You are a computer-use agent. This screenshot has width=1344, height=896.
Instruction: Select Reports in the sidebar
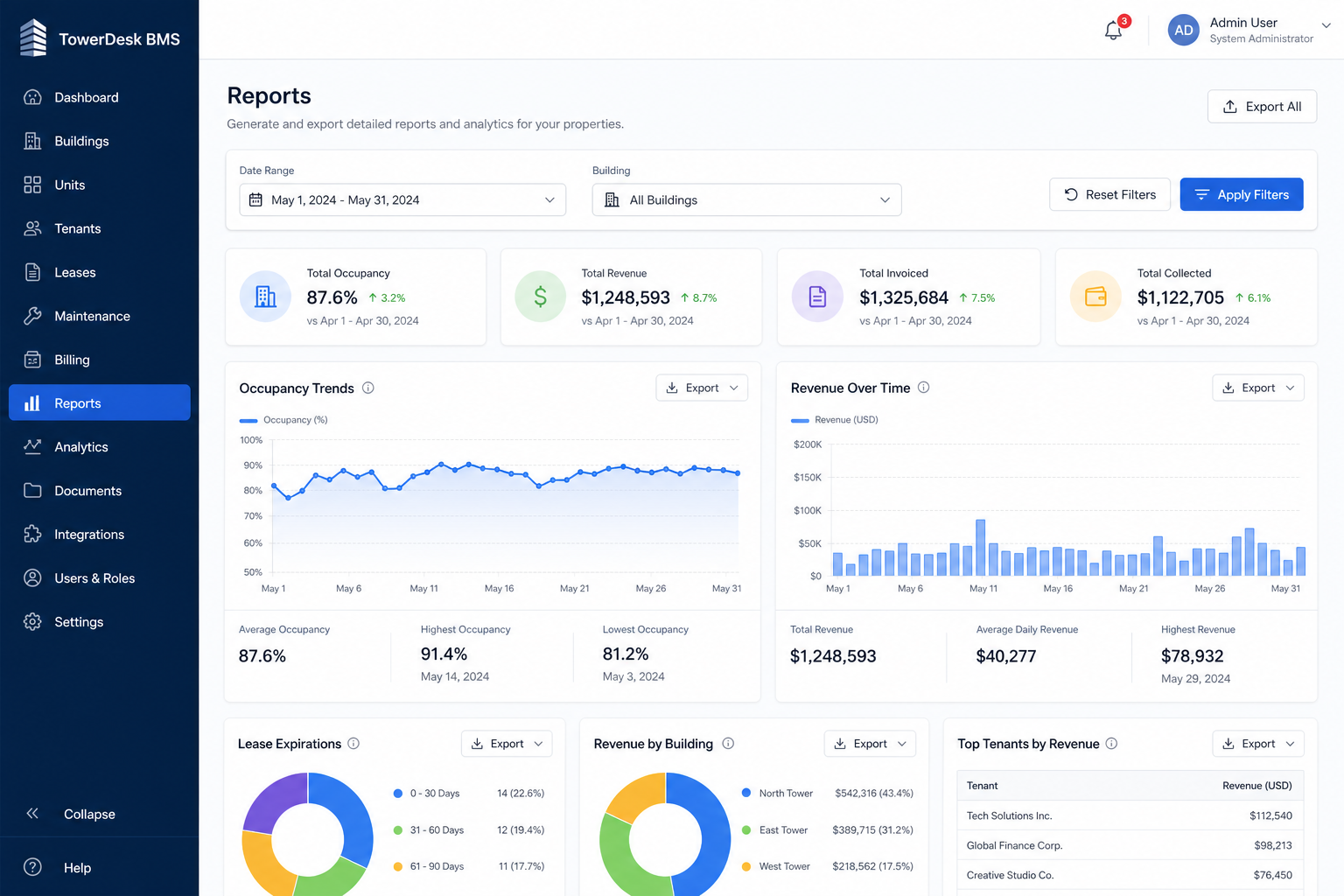[100, 402]
